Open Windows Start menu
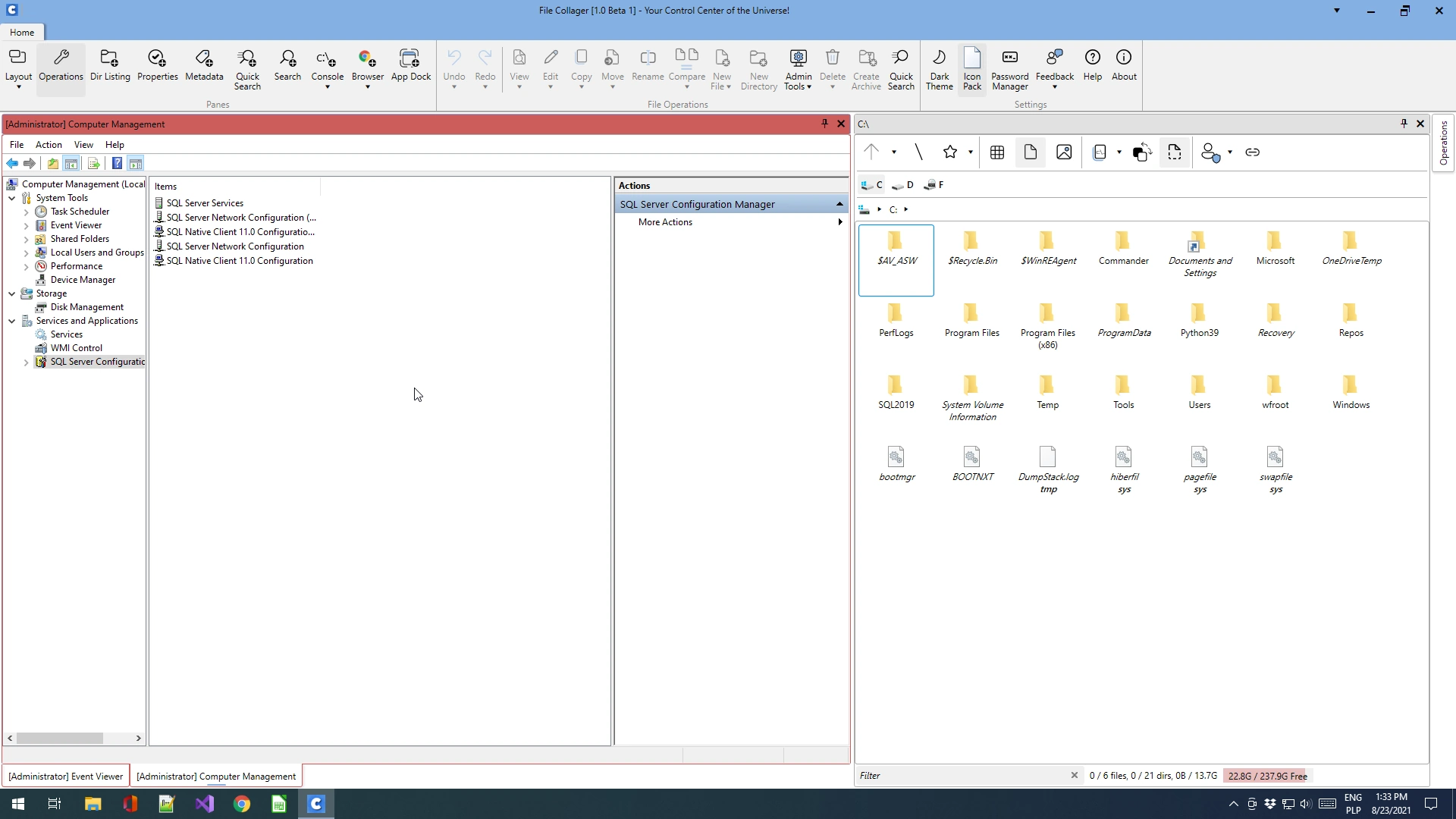This screenshot has height=819, width=1456. tap(18, 804)
